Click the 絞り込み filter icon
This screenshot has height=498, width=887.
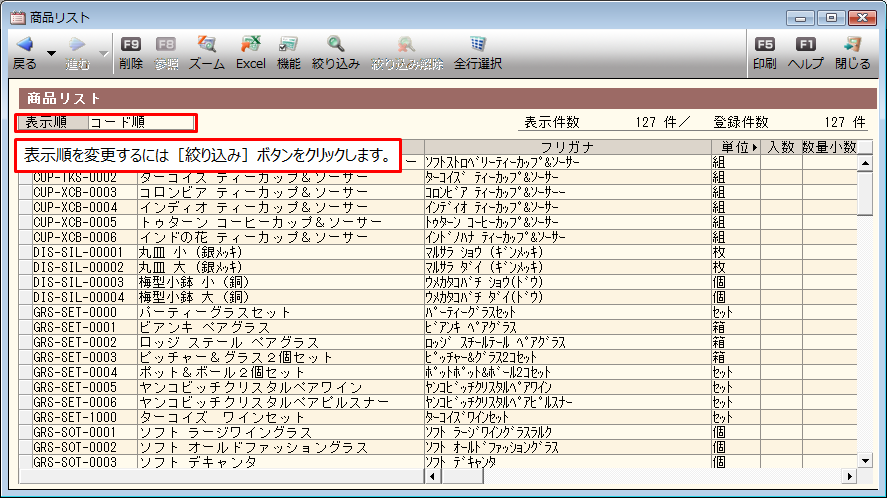tap(335, 45)
